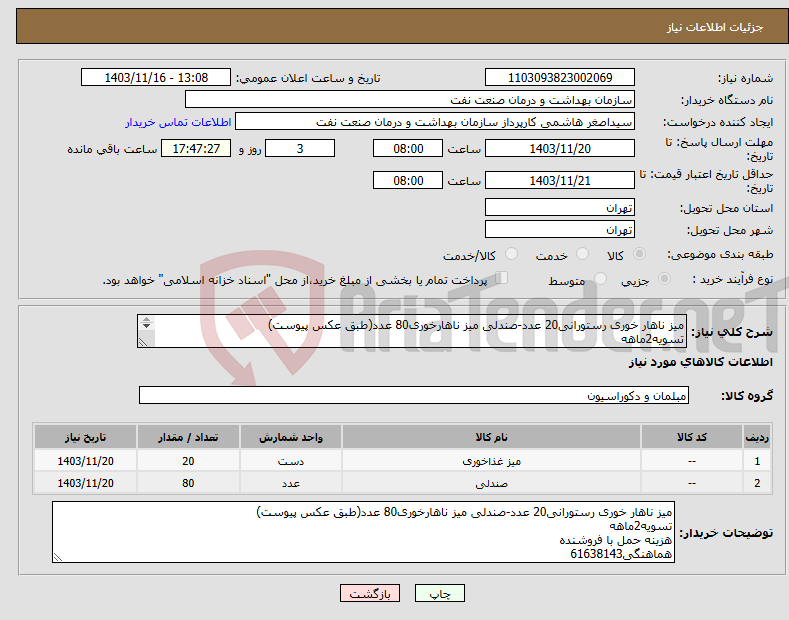Click the نام کالا column header
Viewport: 789px width, 620px height.
491,437
